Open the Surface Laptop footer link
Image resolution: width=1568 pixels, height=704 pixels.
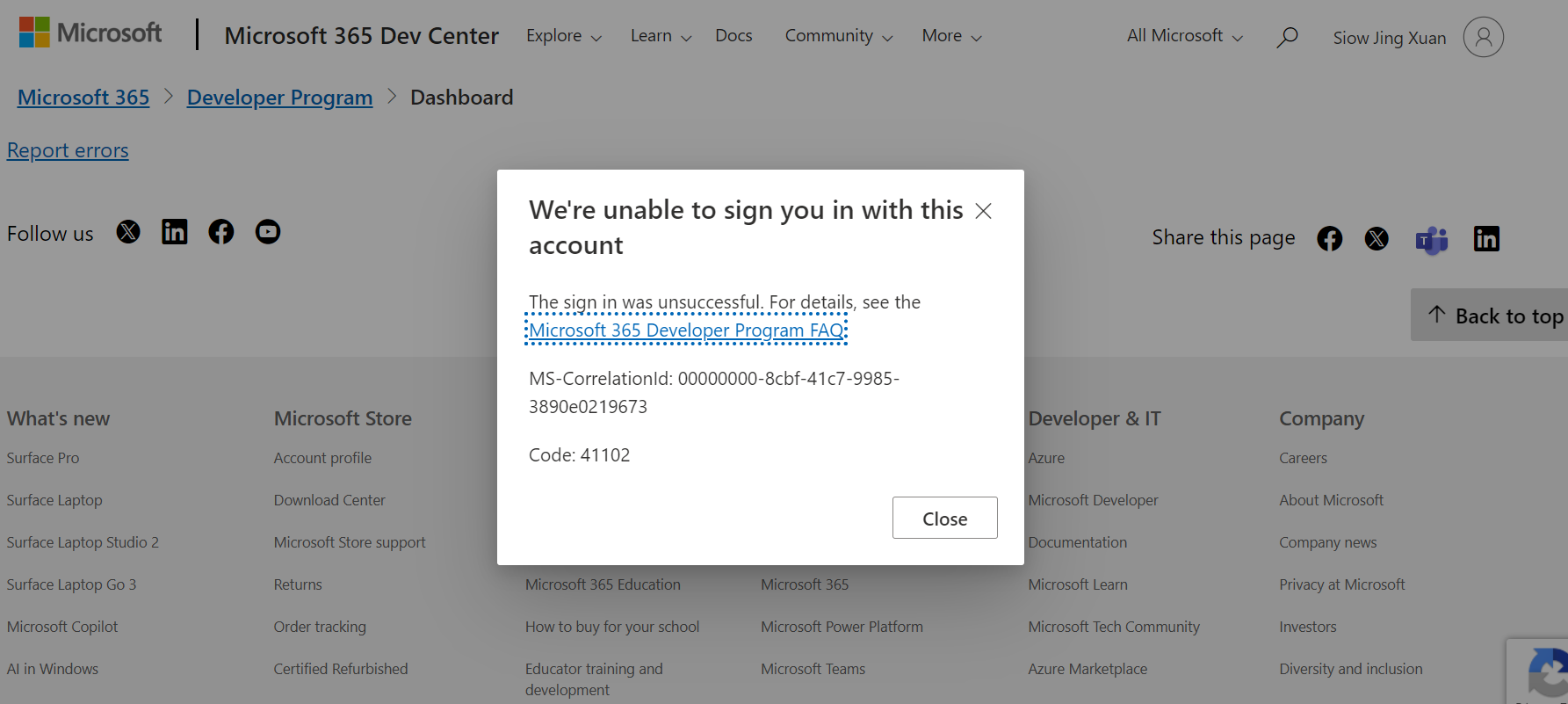point(54,500)
